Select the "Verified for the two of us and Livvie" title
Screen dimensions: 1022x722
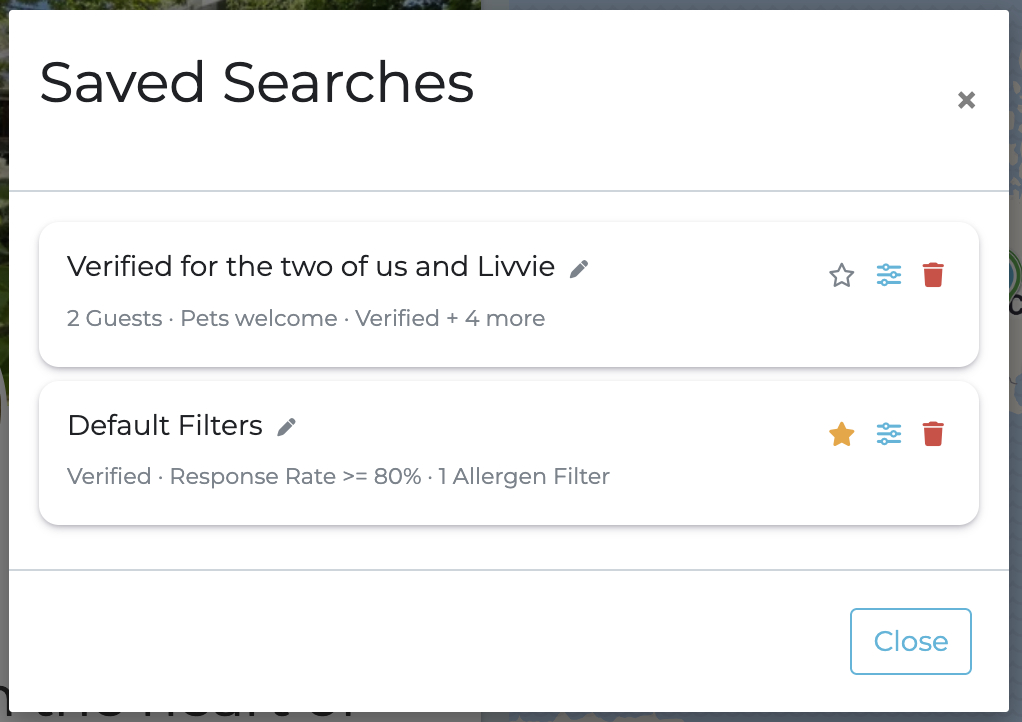[x=310, y=267]
